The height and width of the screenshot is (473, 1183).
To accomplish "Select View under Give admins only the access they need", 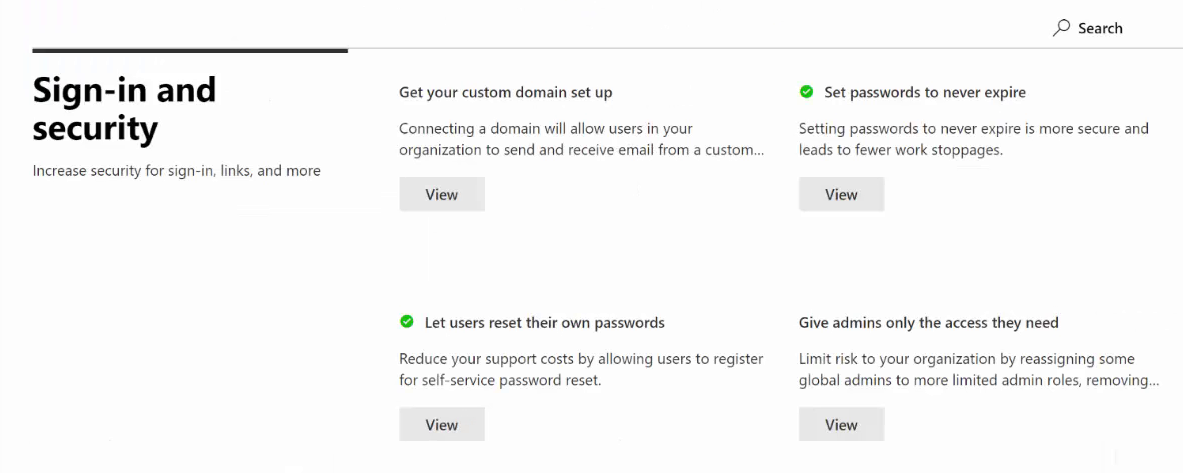I will coord(841,425).
